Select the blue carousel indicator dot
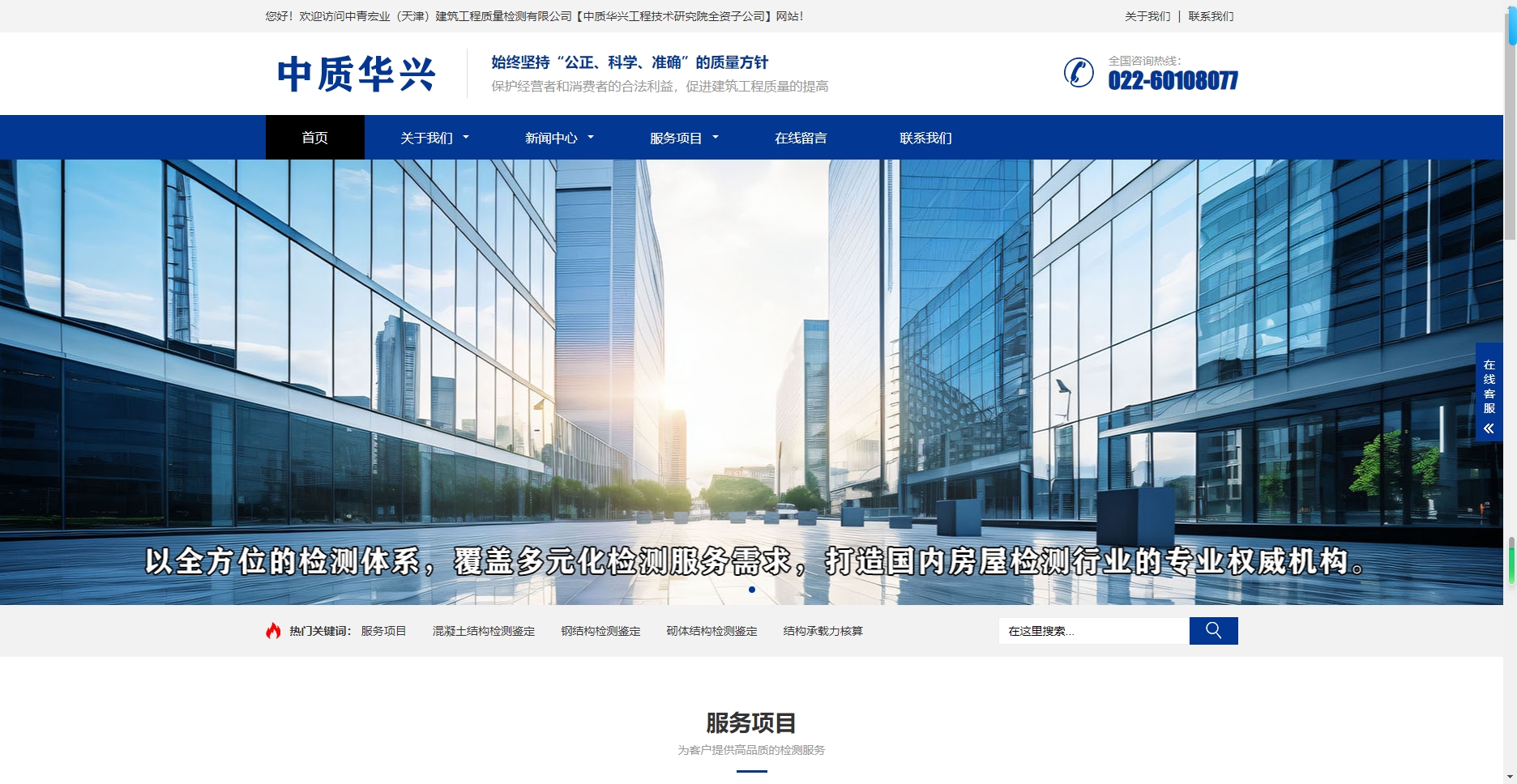 [752, 590]
